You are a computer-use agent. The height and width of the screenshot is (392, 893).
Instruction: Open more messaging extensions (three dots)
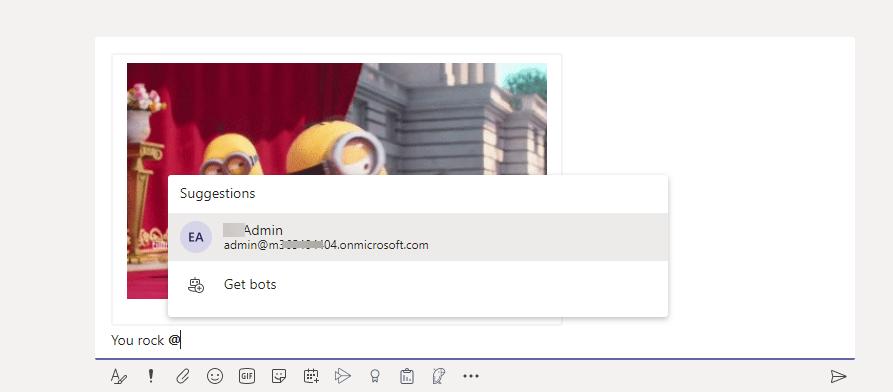[x=471, y=376]
